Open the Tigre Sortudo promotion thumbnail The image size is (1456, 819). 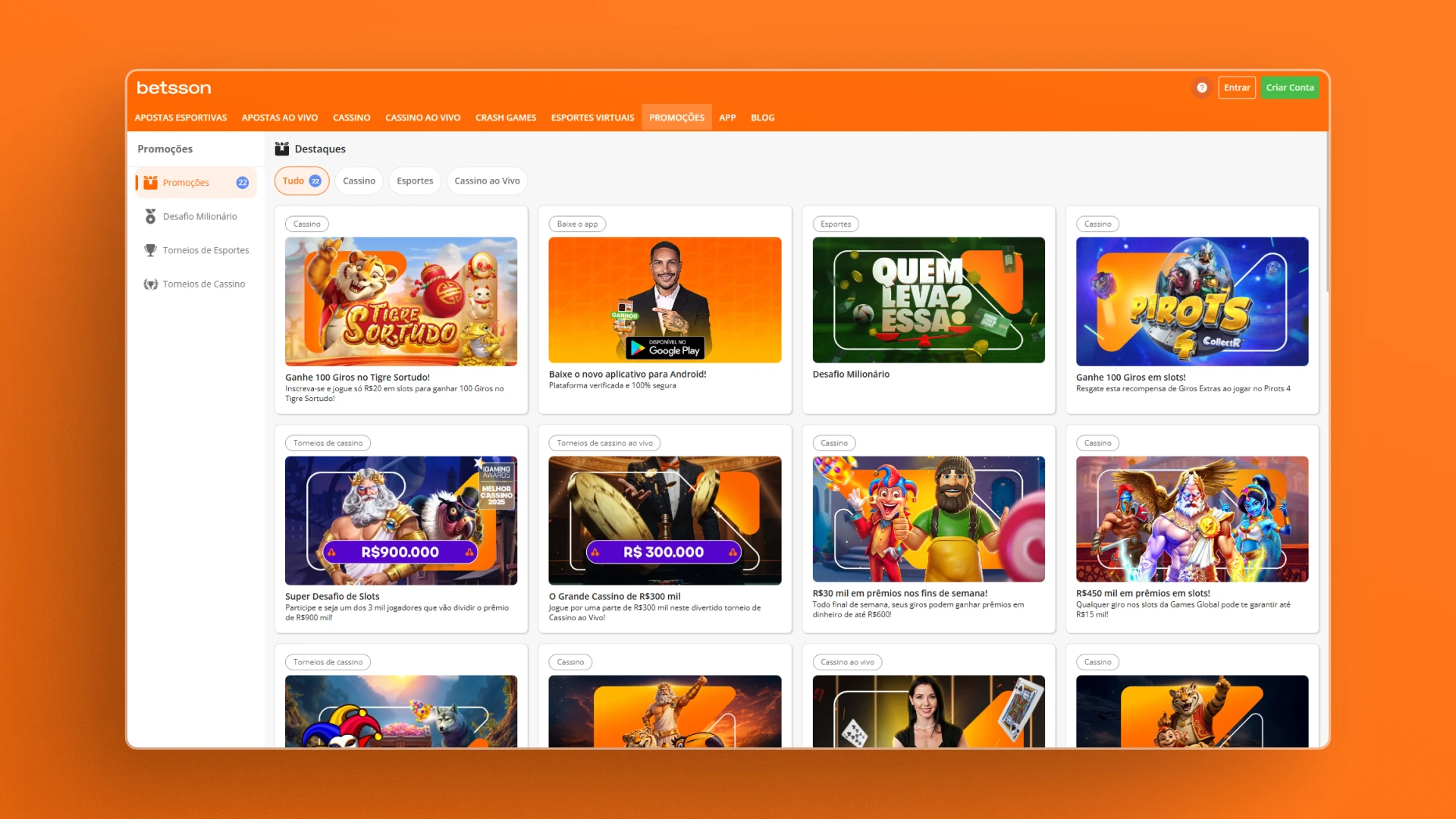coord(401,302)
